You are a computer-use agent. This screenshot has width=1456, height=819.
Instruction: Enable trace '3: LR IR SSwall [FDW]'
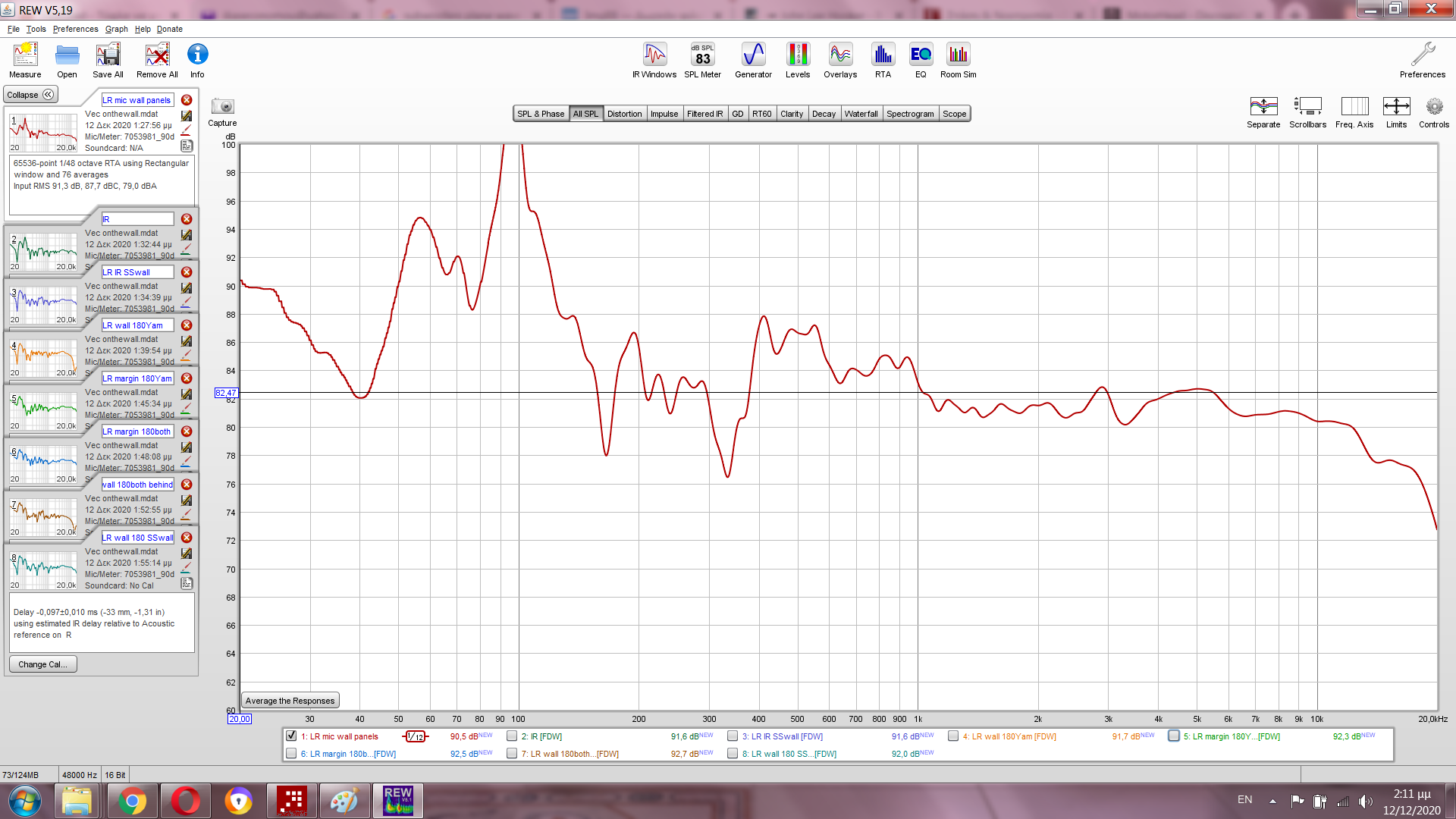733,736
